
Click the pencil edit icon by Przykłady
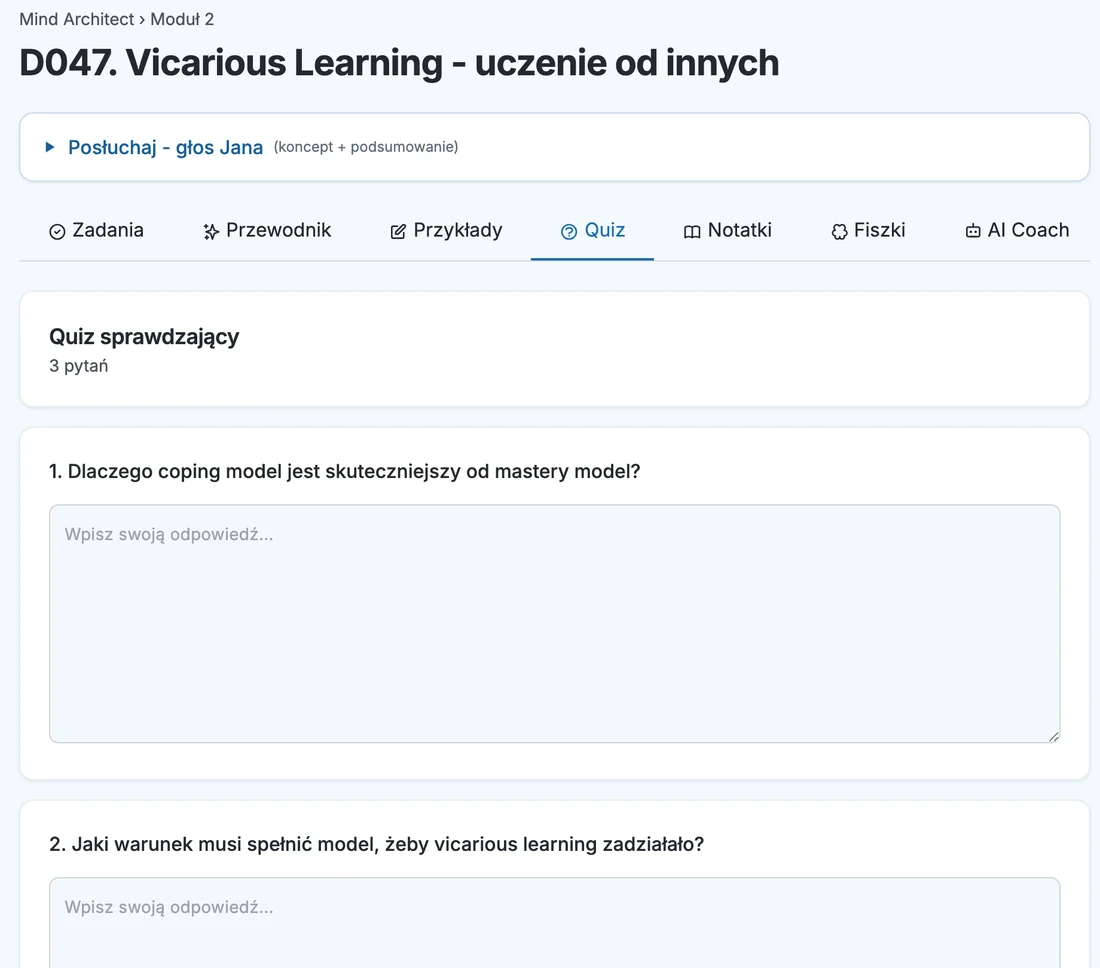[x=398, y=231]
